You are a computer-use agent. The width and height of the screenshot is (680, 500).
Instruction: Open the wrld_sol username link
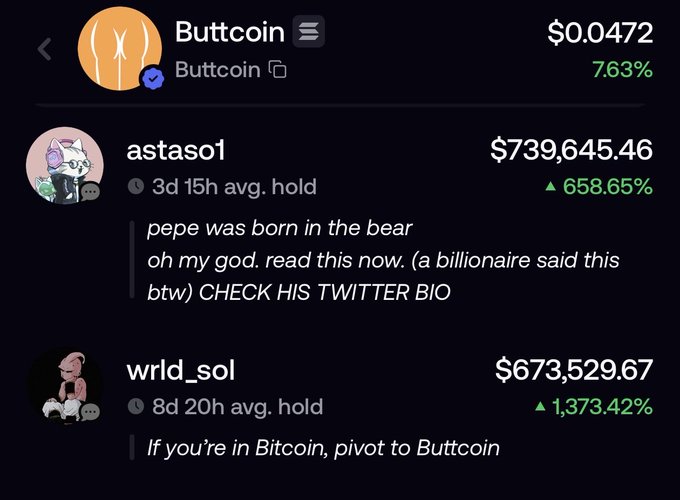click(181, 371)
